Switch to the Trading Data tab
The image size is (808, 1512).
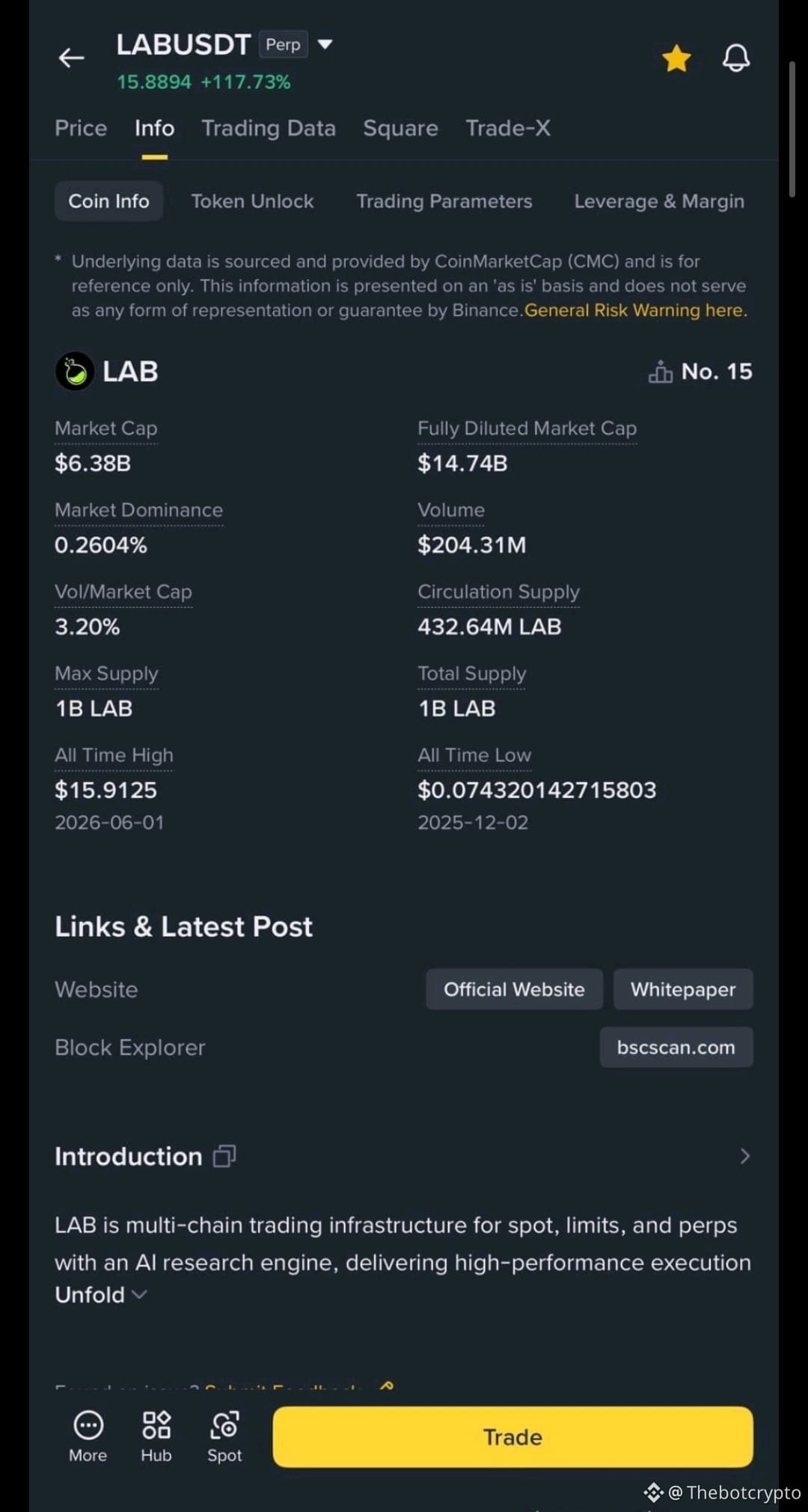coord(269,128)
